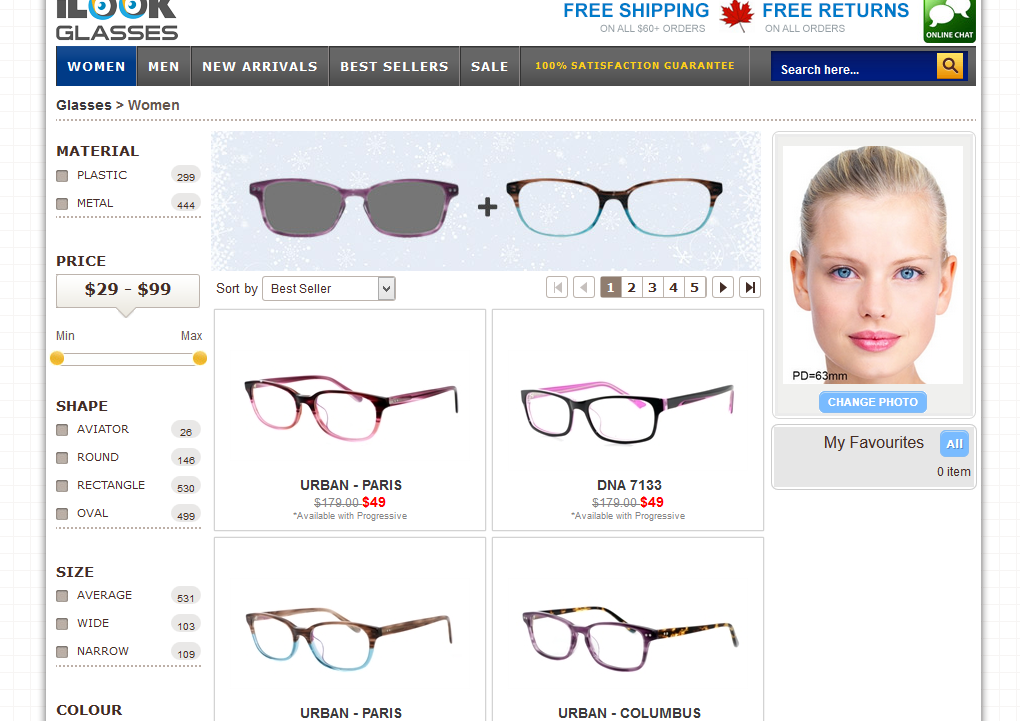
Task: Enable the Aviator shape filter
Action: 62,430
